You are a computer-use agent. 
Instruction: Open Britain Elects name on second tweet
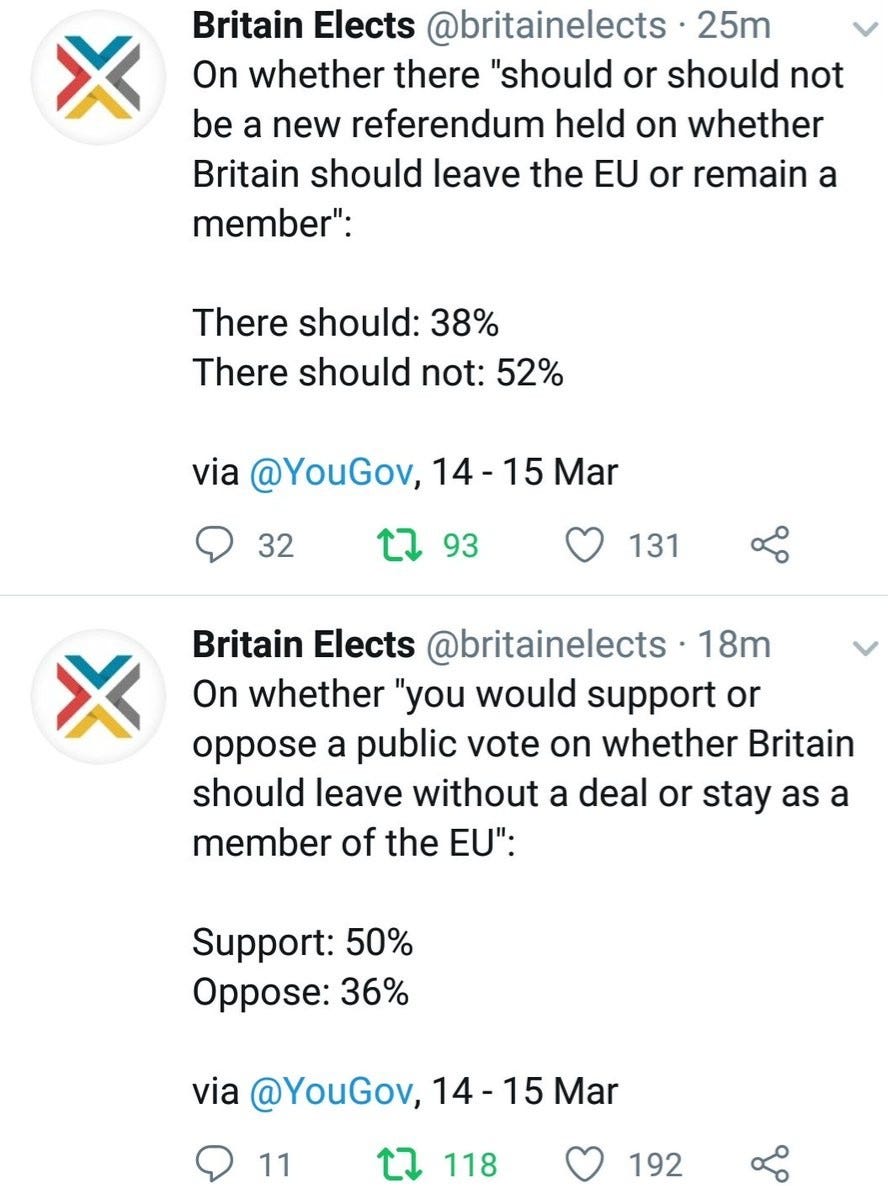point(303,645)
